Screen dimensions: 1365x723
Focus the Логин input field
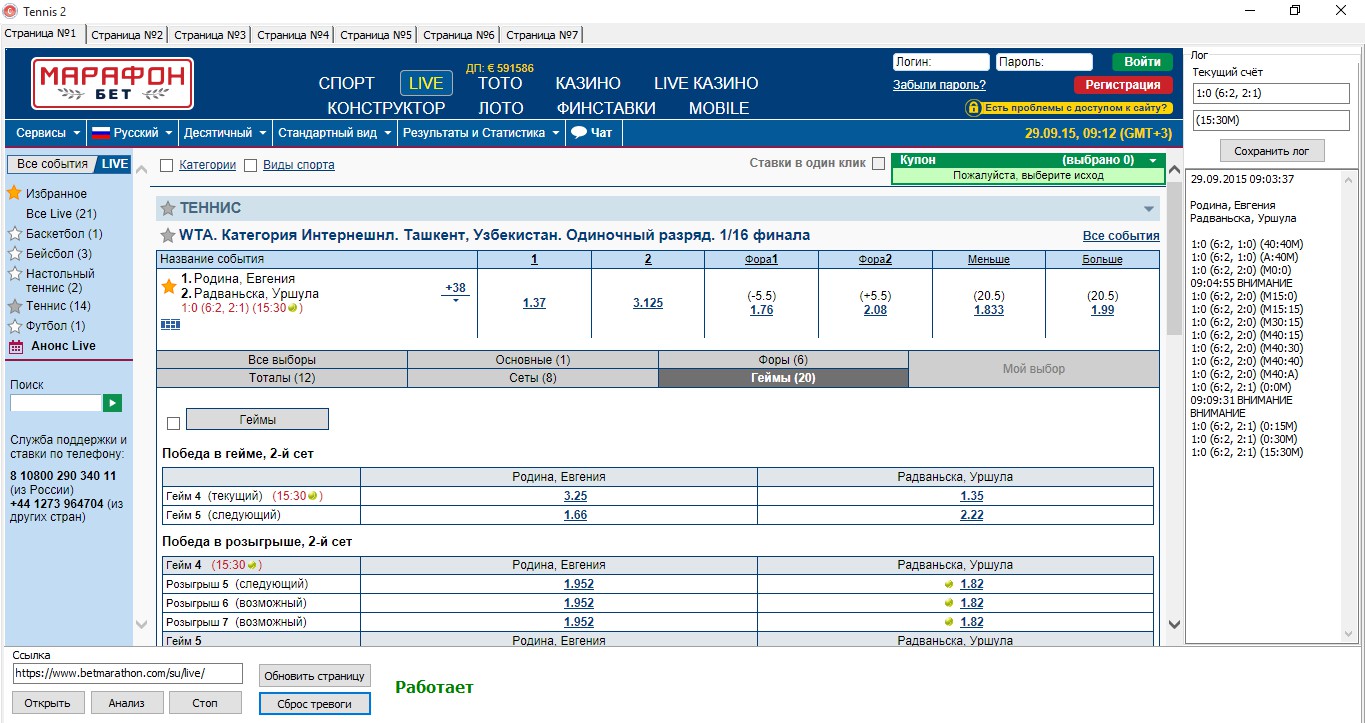(941, 62)
